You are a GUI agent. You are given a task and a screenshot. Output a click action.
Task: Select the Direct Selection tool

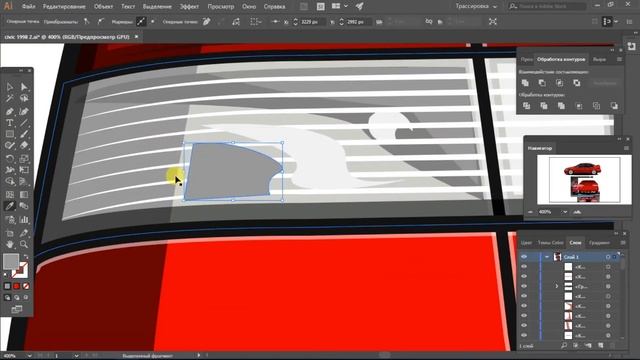pyautogui.click(x=24, y=87)
